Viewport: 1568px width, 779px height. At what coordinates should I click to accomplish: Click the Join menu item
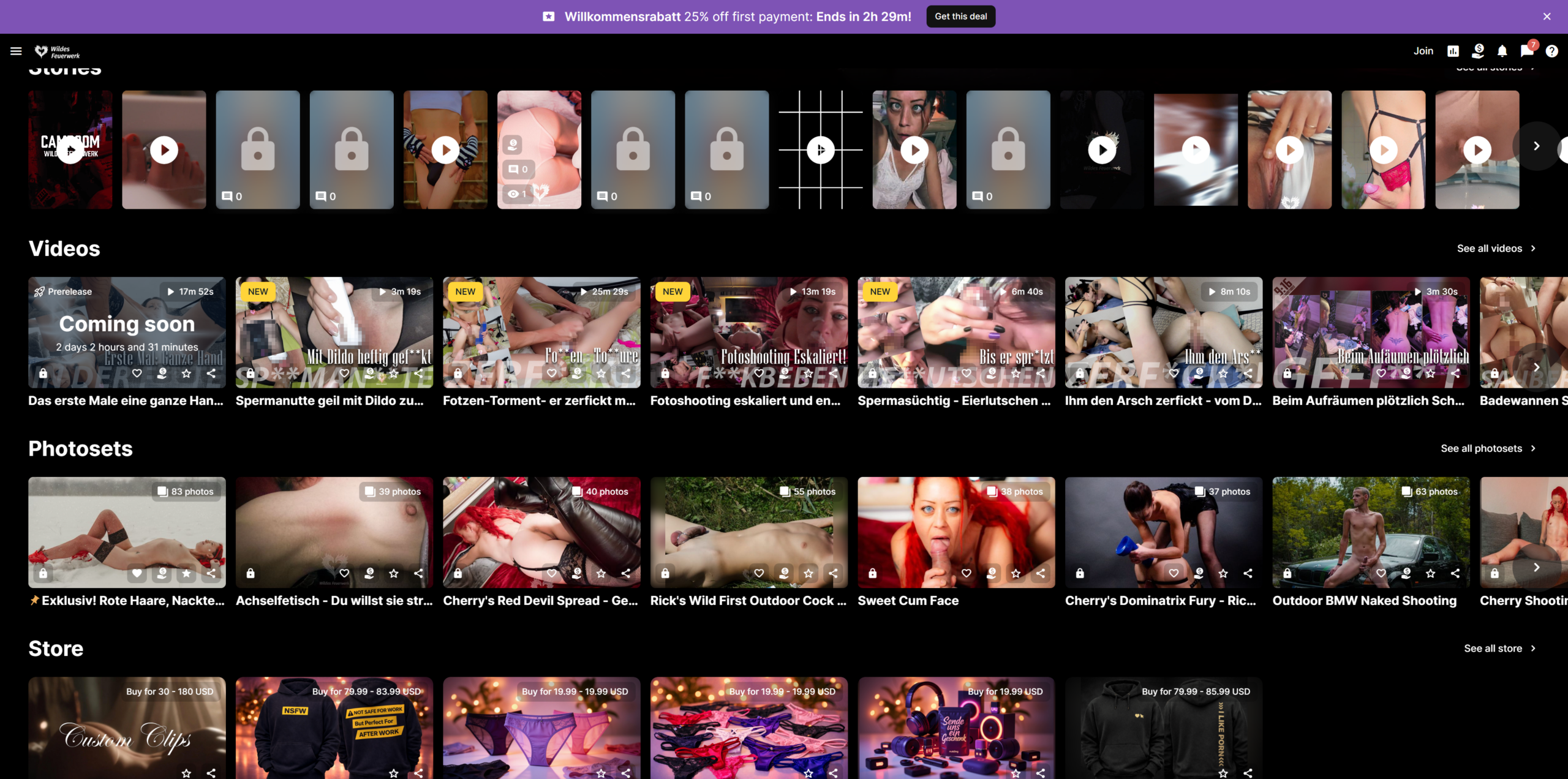1423,51
